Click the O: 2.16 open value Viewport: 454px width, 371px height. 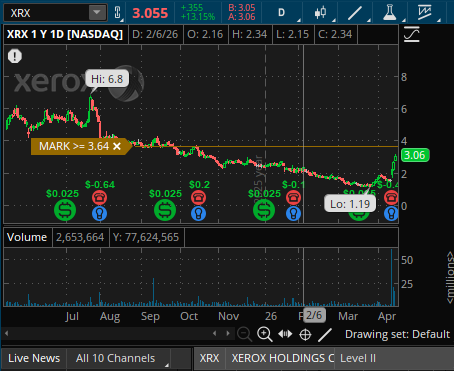(x=205, y=34)
